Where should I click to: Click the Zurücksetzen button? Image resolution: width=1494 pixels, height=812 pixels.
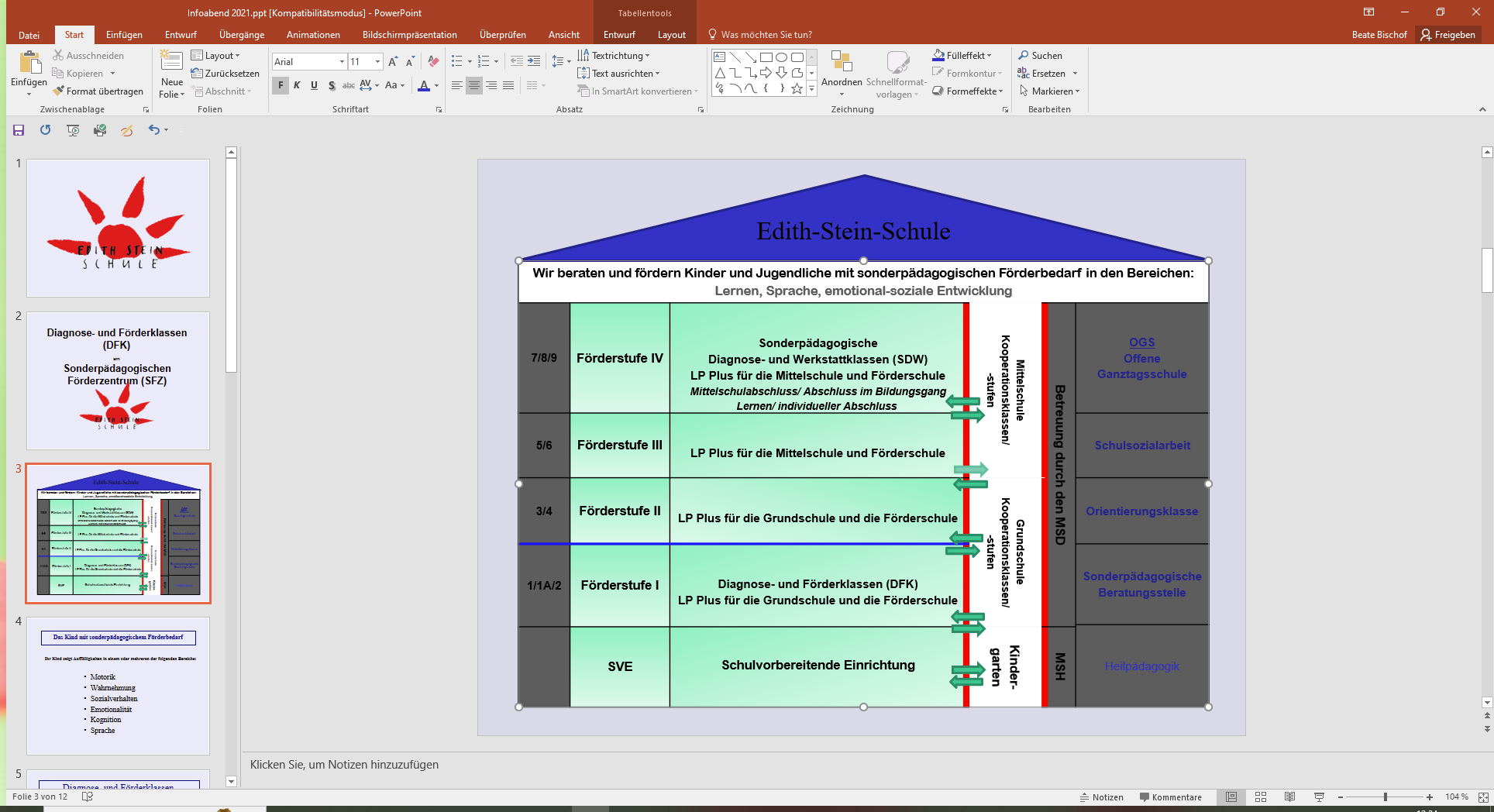pyautogui.click(x=225, y=74)
